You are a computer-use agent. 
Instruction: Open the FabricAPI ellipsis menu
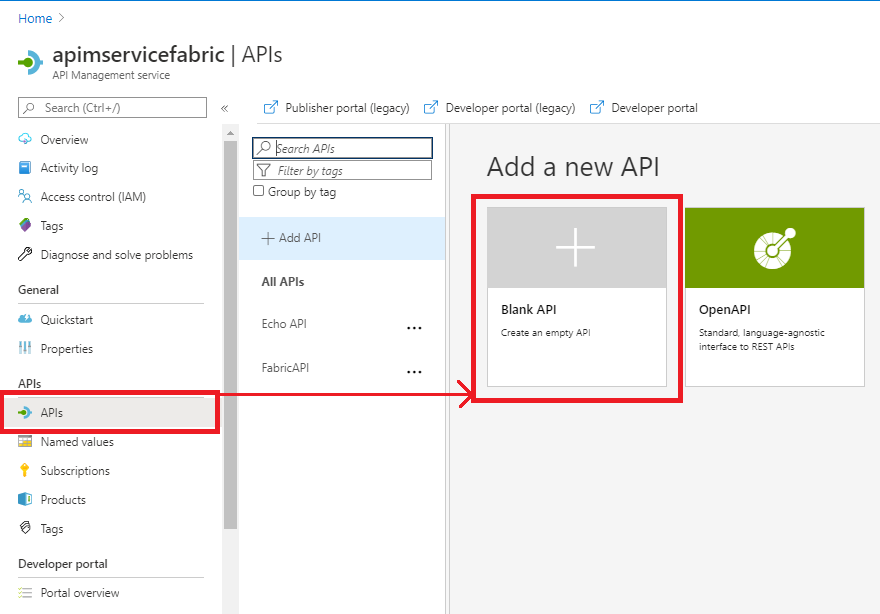(x=414, y=372)
